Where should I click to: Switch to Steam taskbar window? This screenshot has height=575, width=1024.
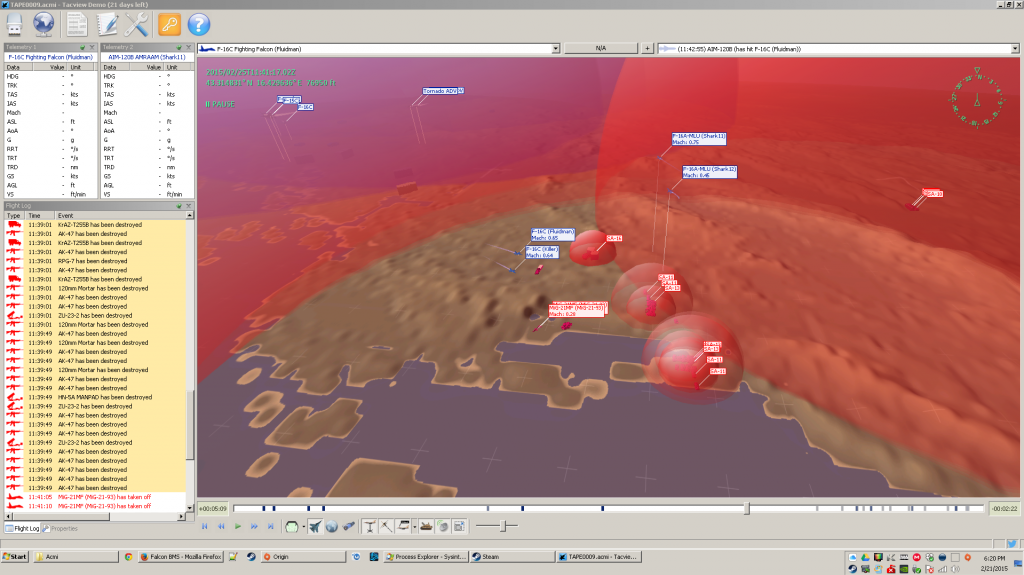tap(513, 557)
